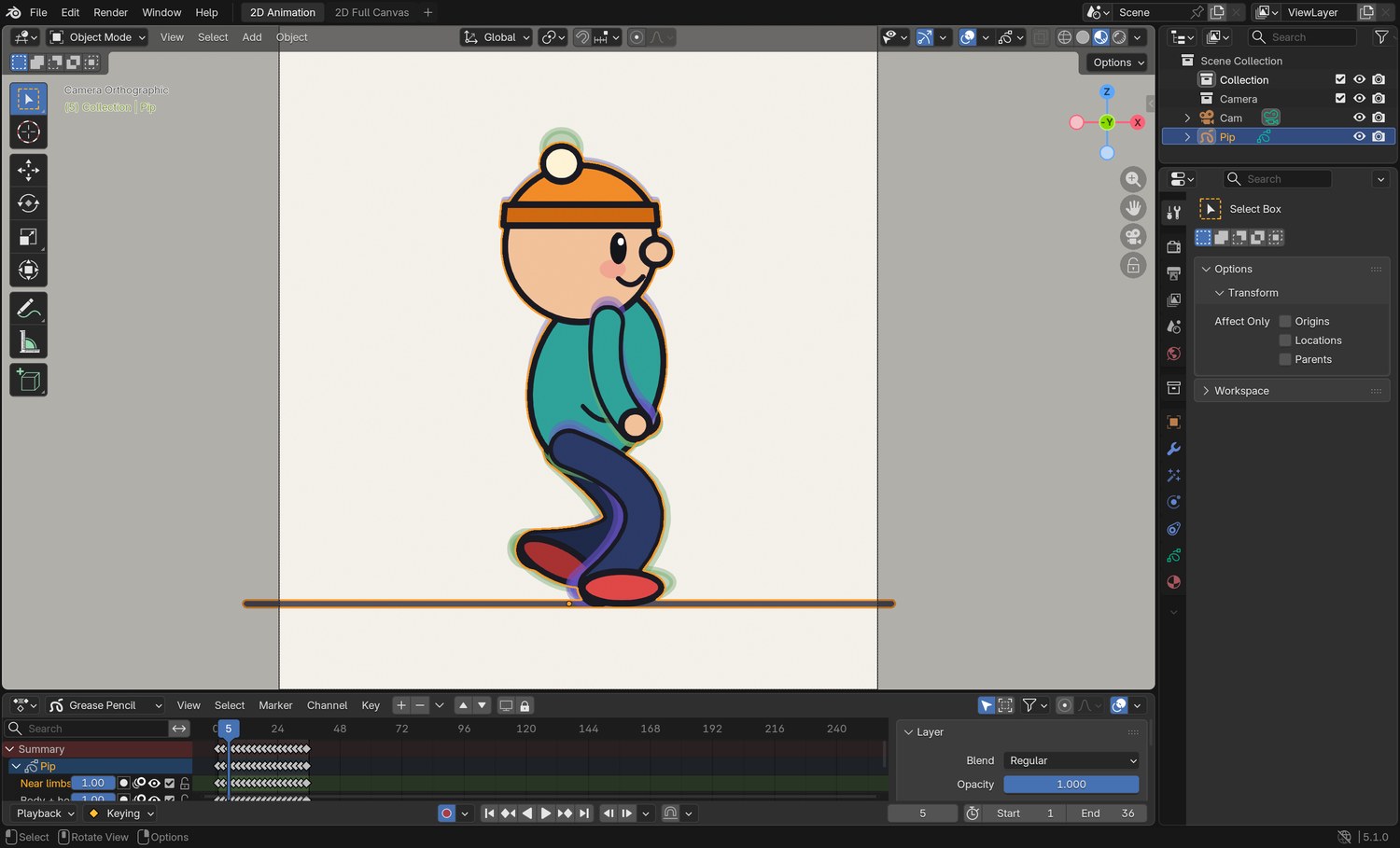Open the viewport Add menu
This screenshot has width=1400, height=848.
[x=252, y=37]
